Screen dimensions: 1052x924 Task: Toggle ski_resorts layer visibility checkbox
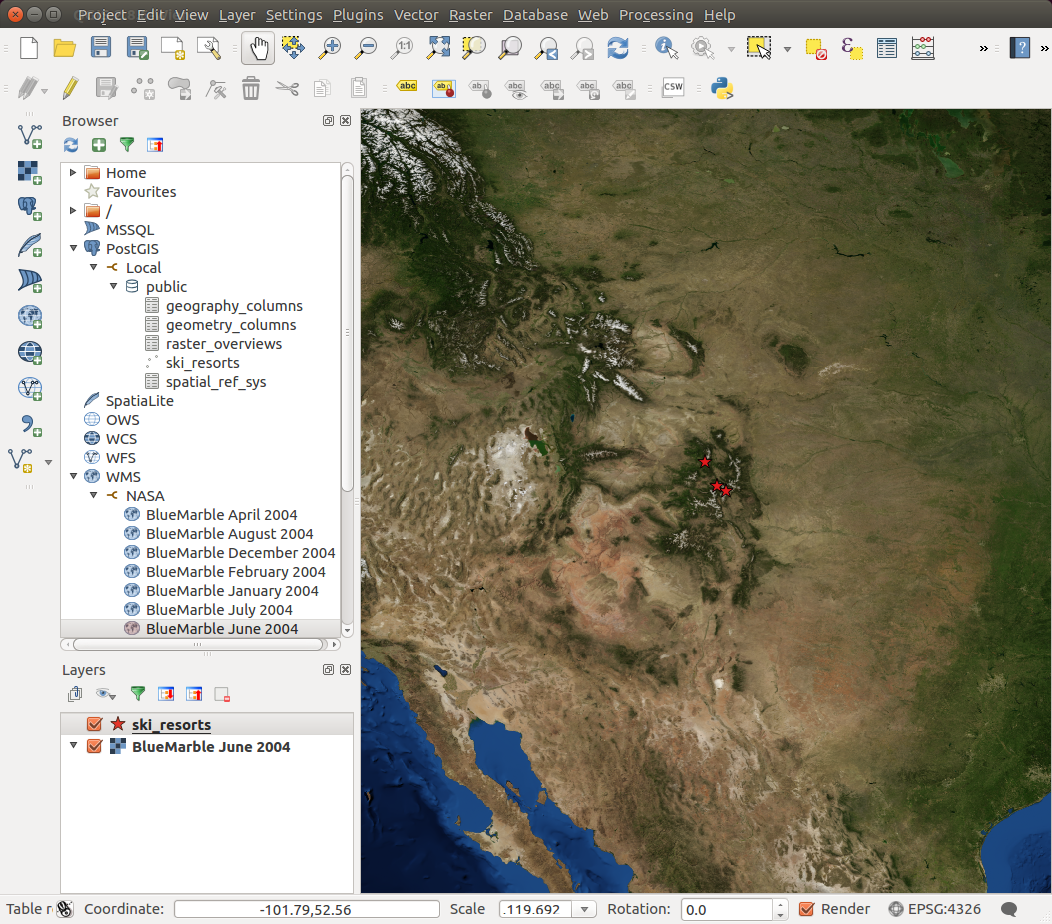95,724
